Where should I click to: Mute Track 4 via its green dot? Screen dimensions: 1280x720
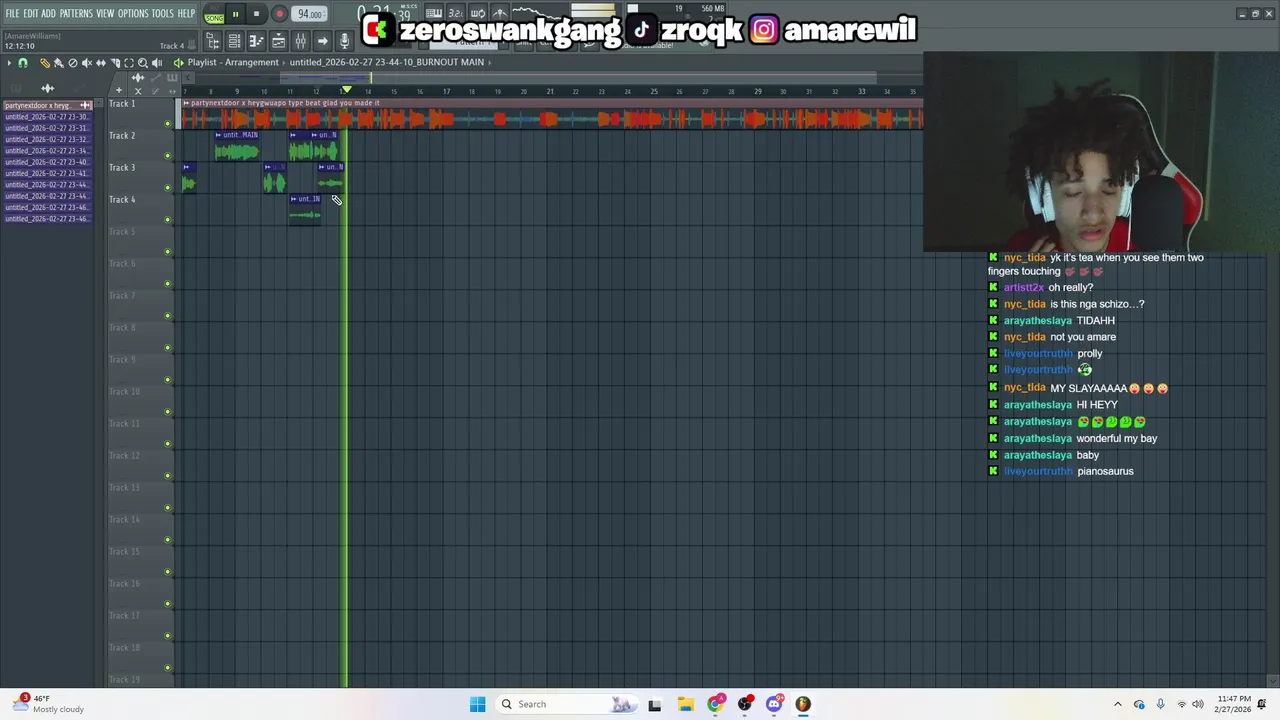(168, 219)
